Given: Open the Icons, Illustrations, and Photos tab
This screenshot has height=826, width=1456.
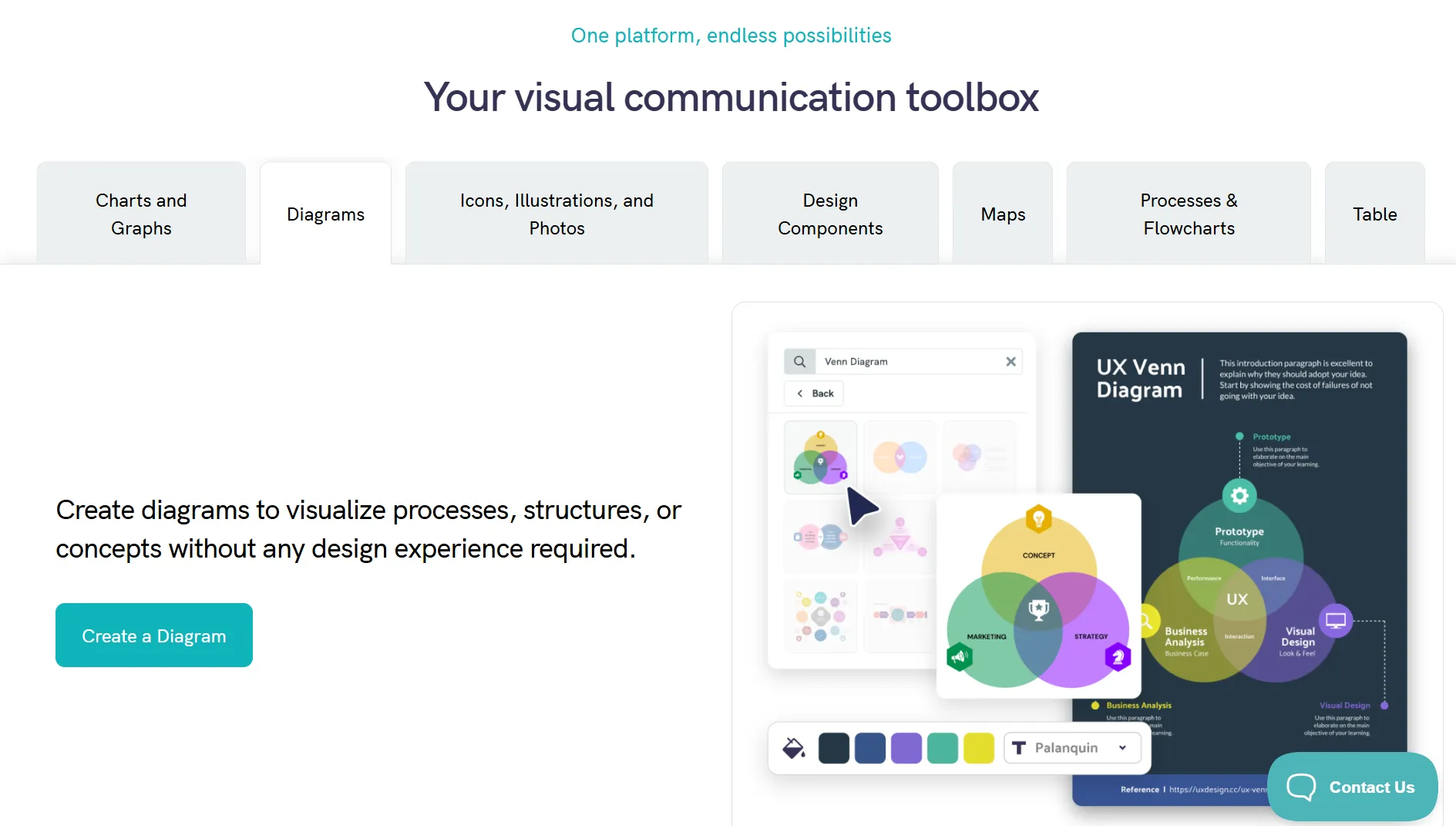Looking at the screenshot, I should [x=557, y=214].
